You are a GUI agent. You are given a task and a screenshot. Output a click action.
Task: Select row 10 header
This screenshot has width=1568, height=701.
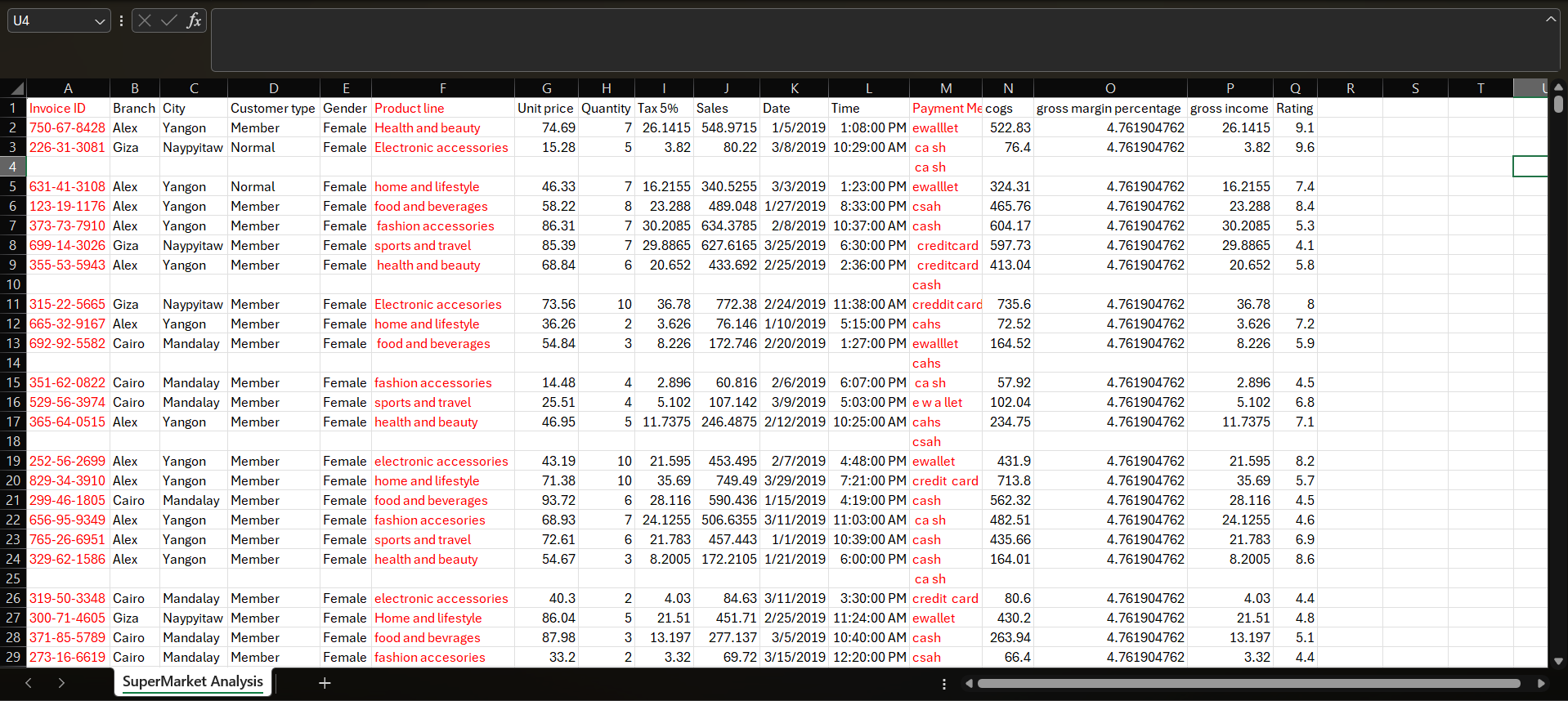[x=13, y=284]
